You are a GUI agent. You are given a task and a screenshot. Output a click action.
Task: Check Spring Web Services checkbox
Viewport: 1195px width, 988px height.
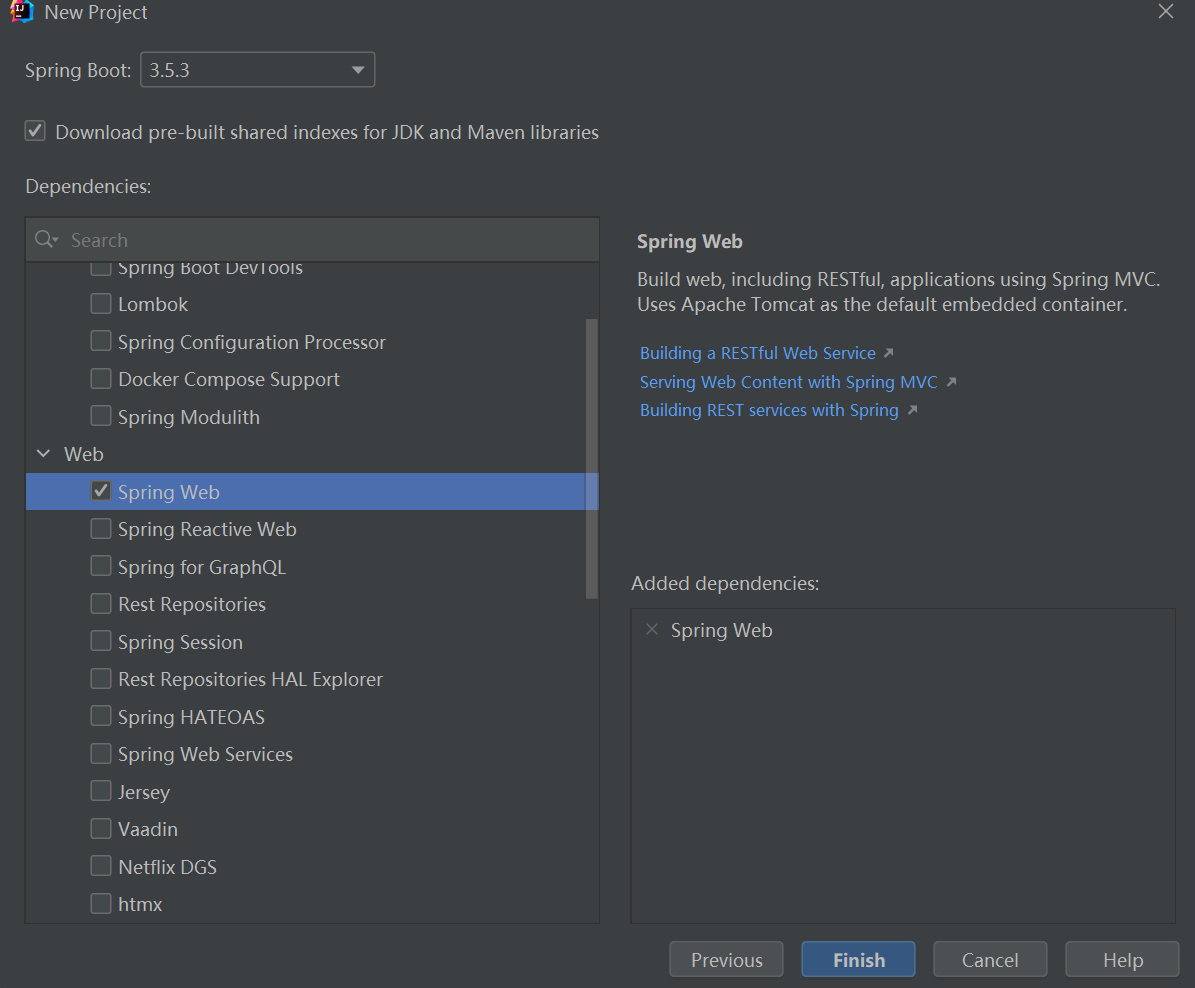[101, 754]
